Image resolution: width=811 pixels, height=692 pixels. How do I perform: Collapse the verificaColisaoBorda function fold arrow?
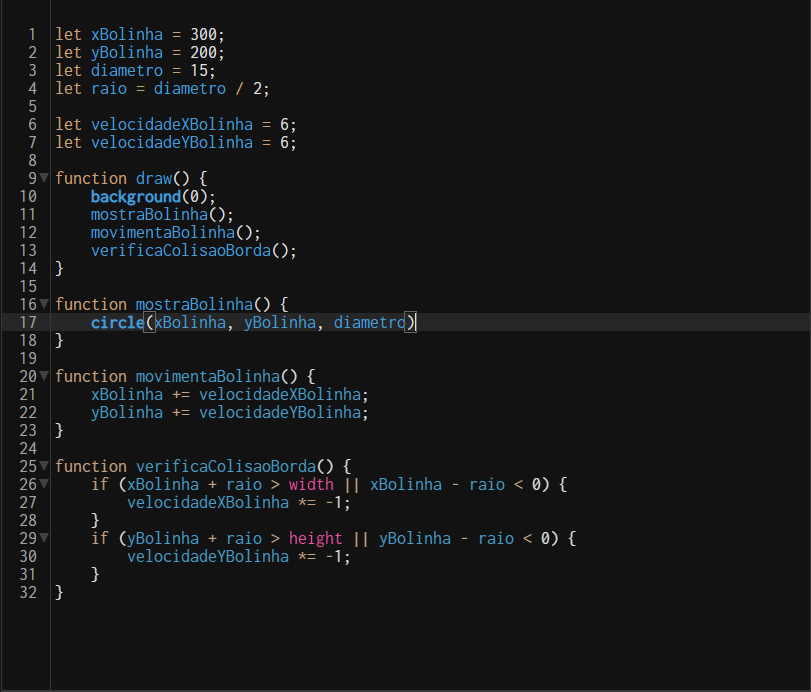pyautogui.click(x=44, y=465)
